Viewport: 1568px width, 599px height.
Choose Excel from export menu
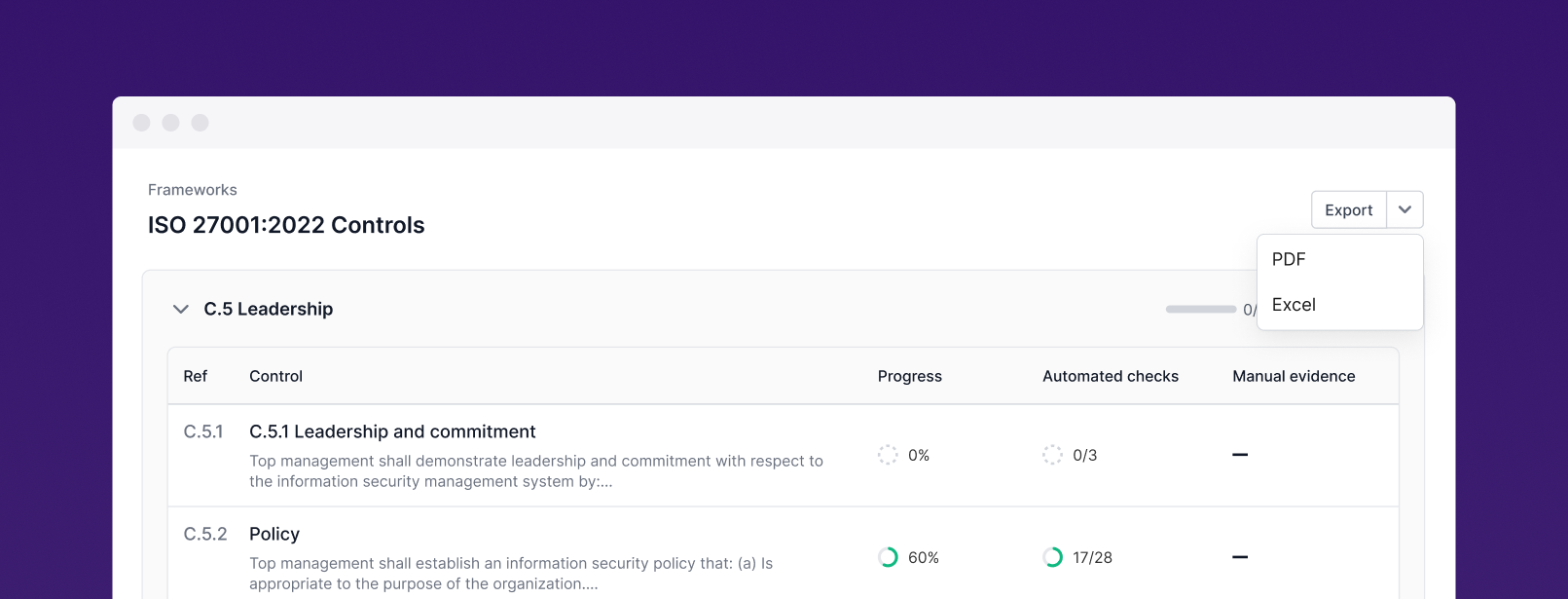tap(1340, 305)
